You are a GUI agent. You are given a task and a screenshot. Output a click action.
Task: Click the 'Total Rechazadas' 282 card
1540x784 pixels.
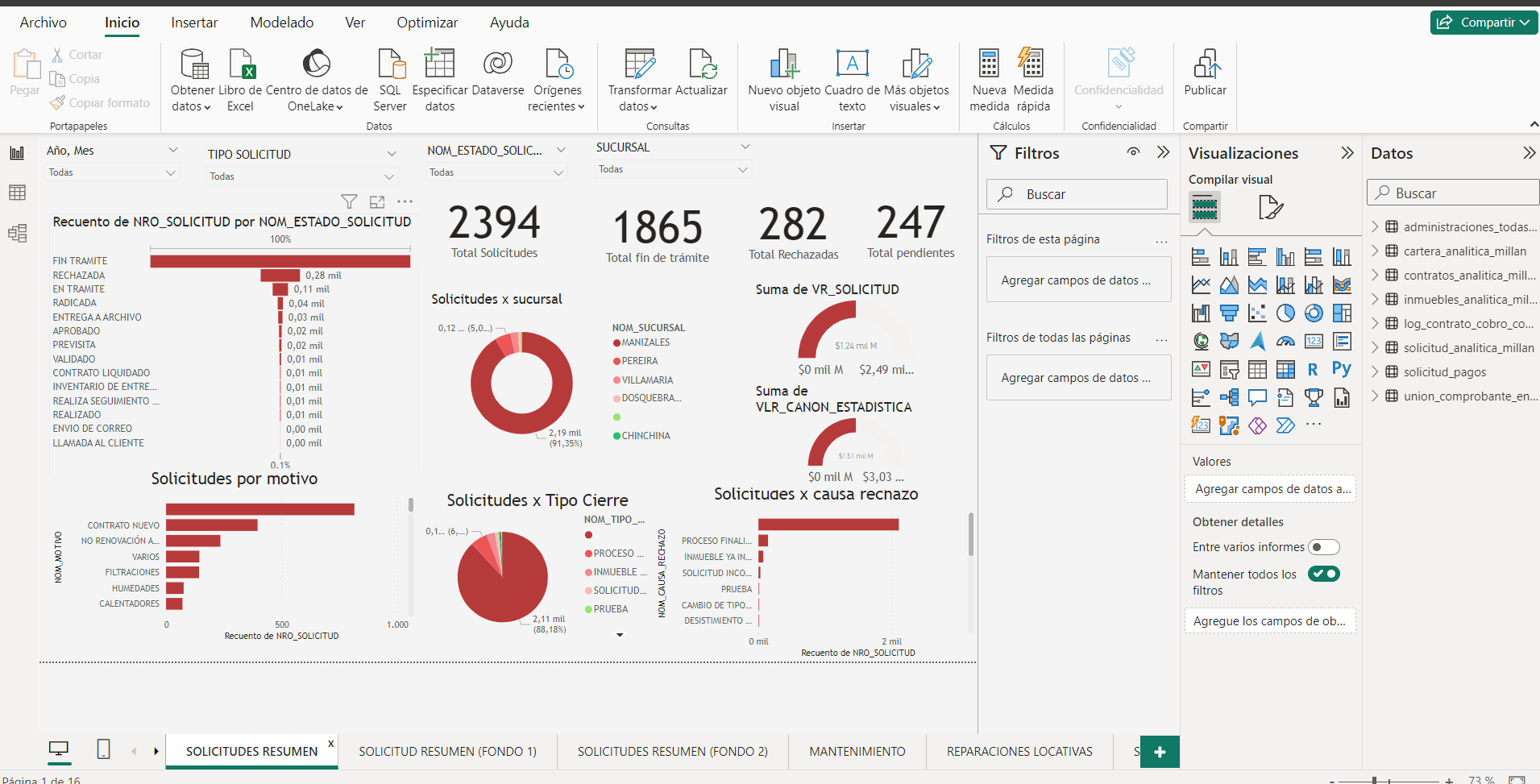pos(793,233)
